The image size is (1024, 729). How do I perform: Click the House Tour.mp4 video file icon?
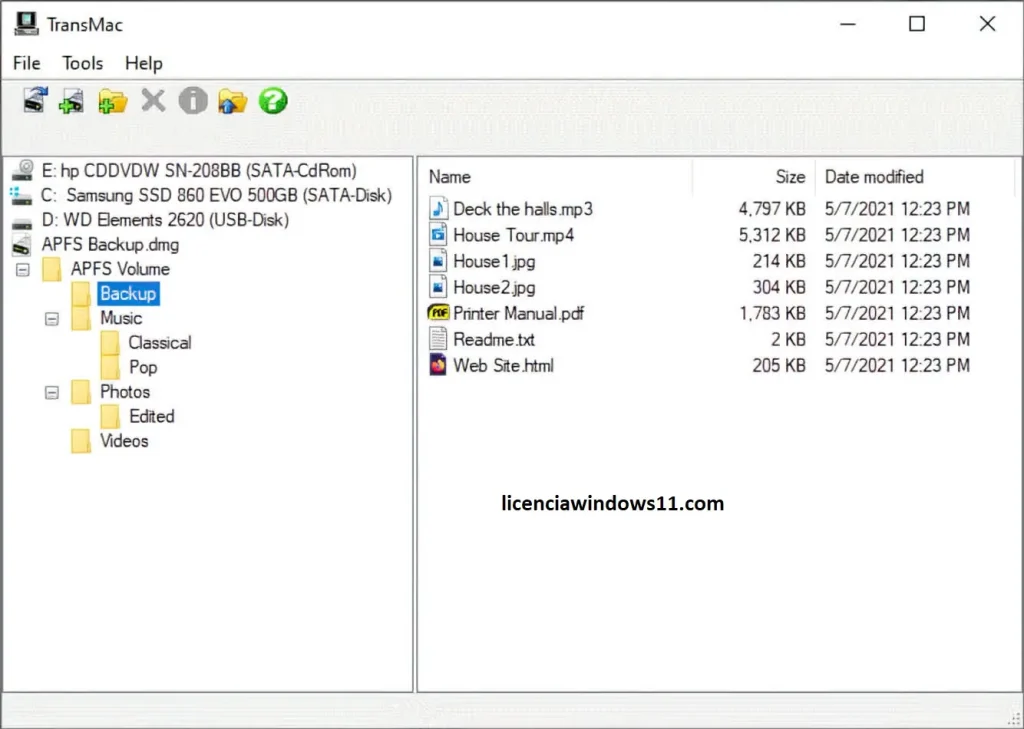[438, 235]
